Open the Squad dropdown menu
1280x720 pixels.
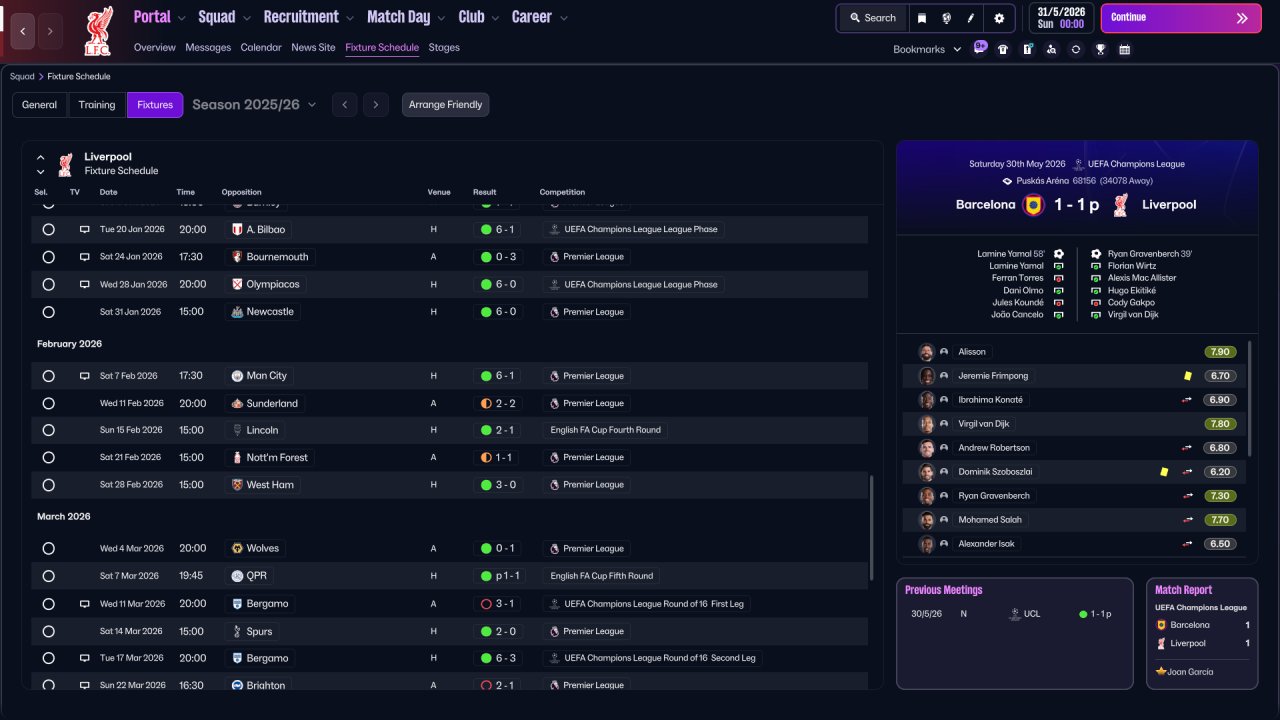[x=225, y=17]
